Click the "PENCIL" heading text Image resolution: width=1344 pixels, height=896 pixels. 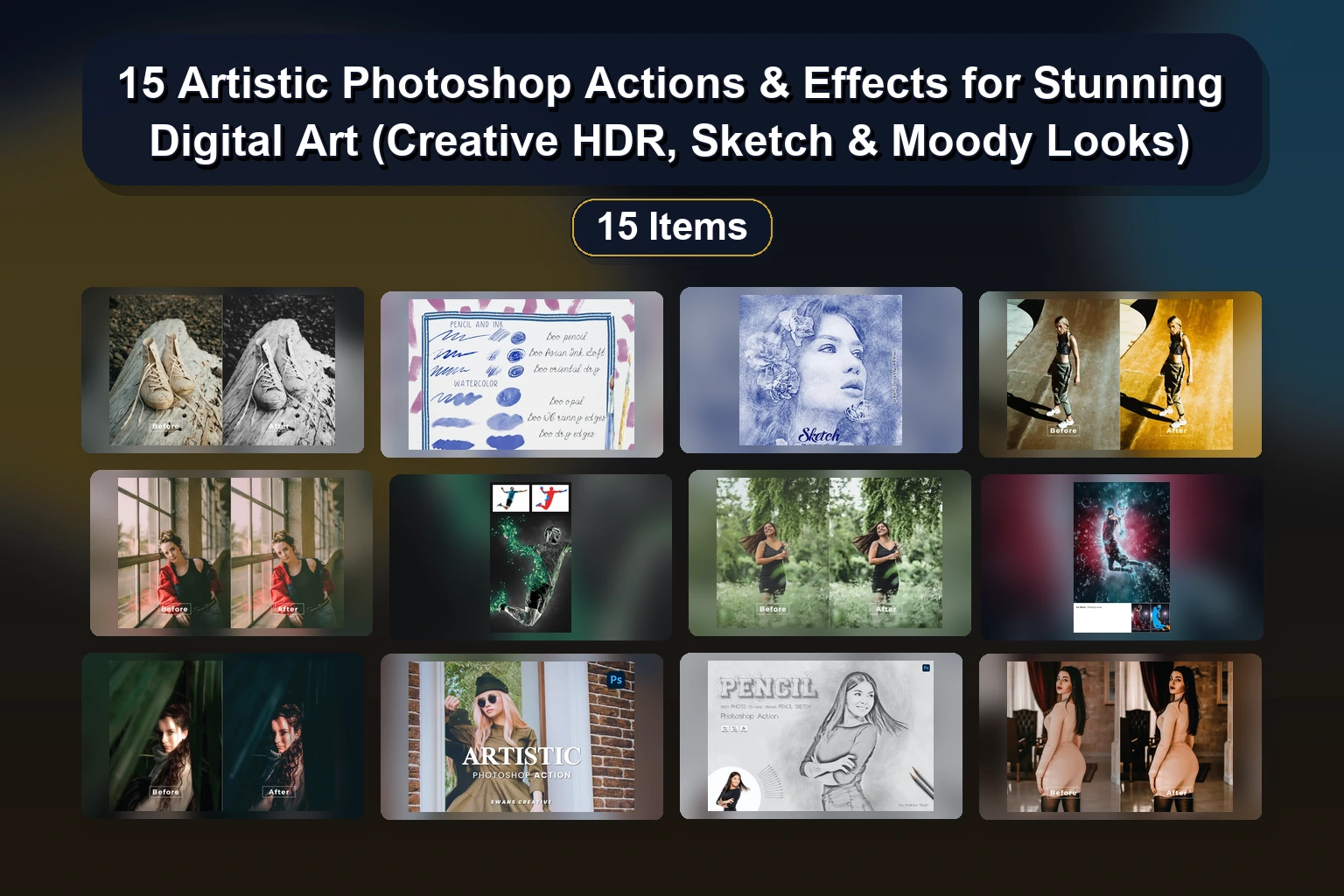[x=767, y=687]
